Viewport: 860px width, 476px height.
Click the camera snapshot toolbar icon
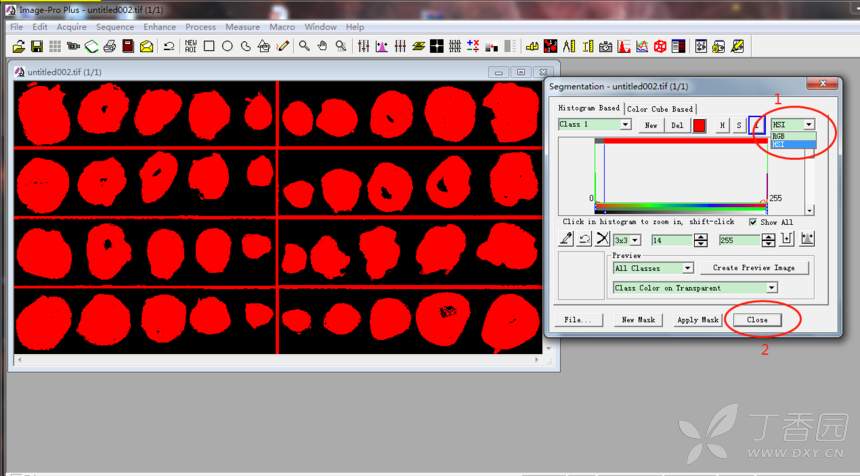(605, 46)
